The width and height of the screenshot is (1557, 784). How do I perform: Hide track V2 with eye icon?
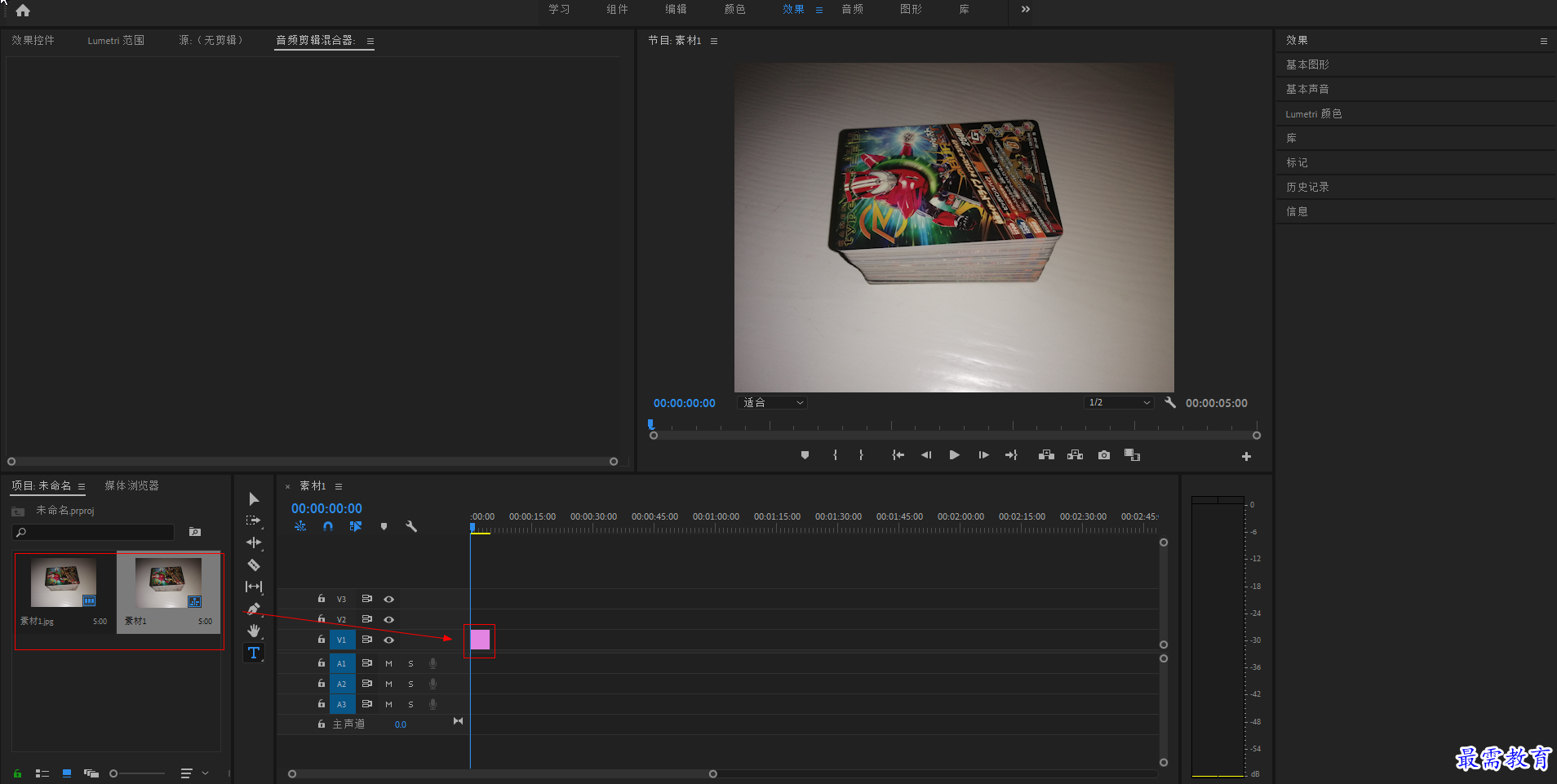pos(389,619)
